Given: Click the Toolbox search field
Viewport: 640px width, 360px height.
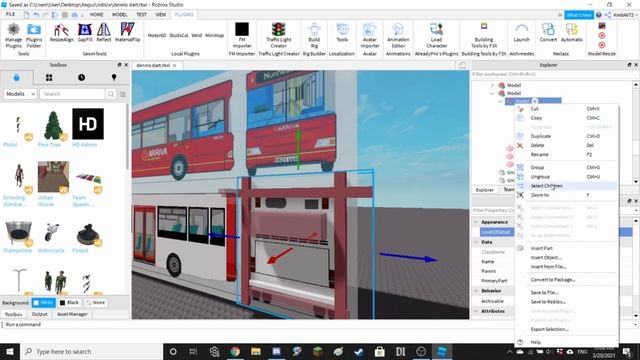Looking at the screenshot, I should (72, 94).
